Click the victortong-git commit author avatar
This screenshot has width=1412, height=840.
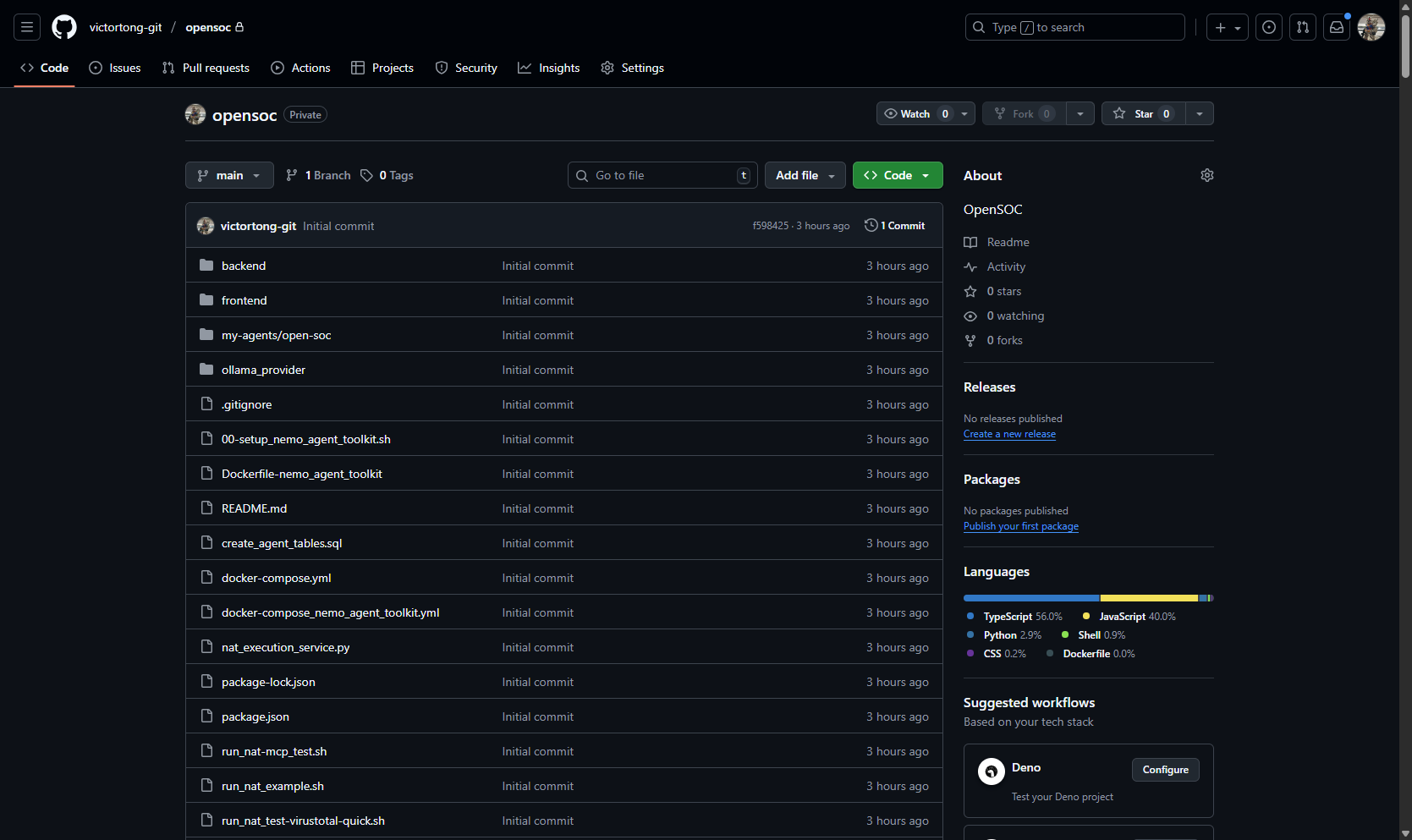(x=206, y=226)
